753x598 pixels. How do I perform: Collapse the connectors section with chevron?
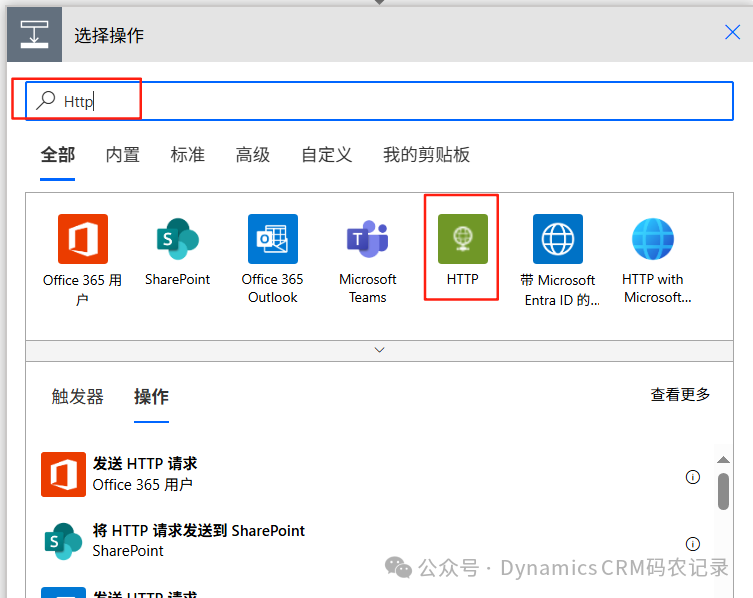pos(379,350)
